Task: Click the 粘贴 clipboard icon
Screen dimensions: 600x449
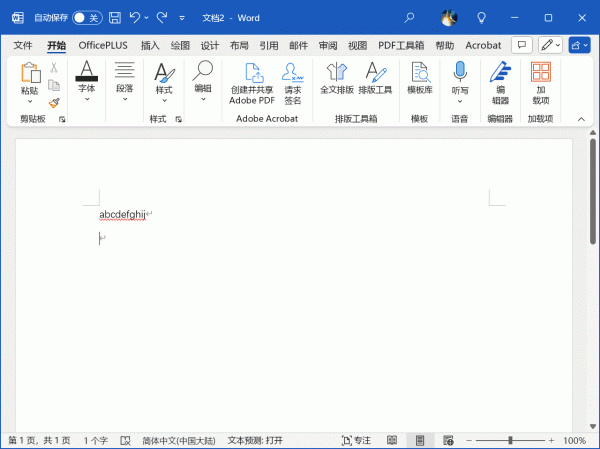Action: coord(30,73)
